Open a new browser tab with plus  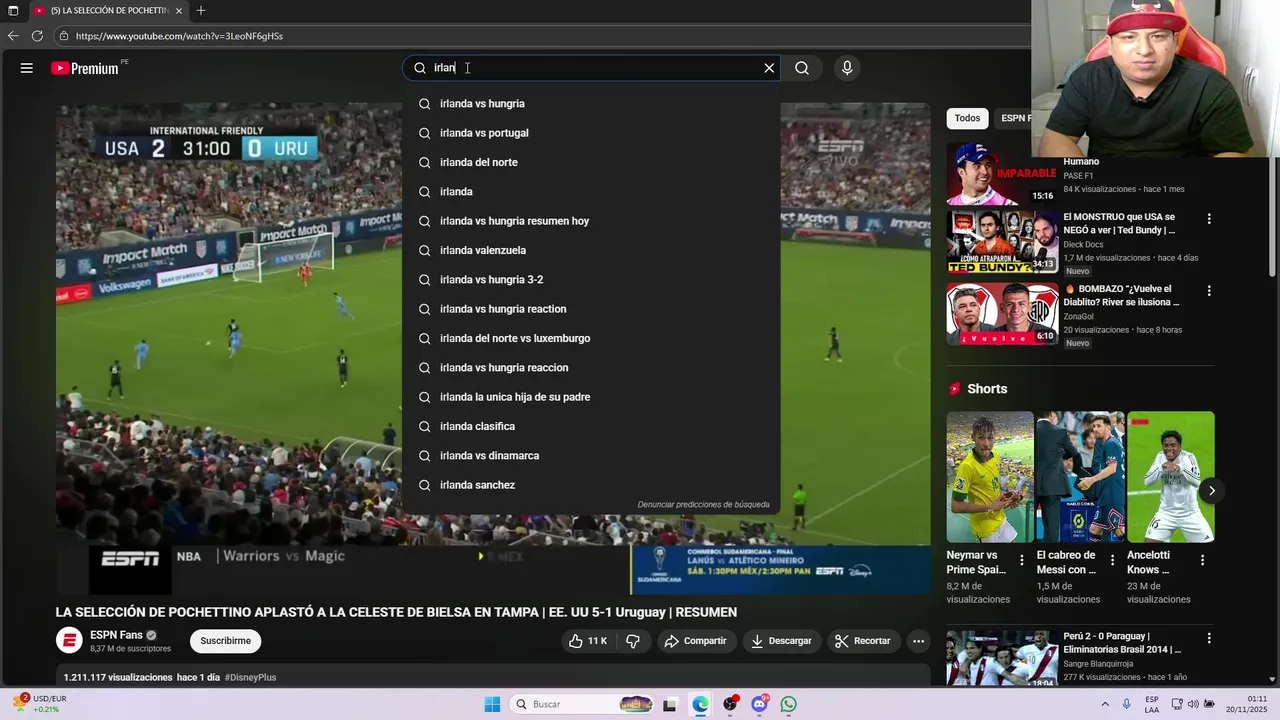201,10
